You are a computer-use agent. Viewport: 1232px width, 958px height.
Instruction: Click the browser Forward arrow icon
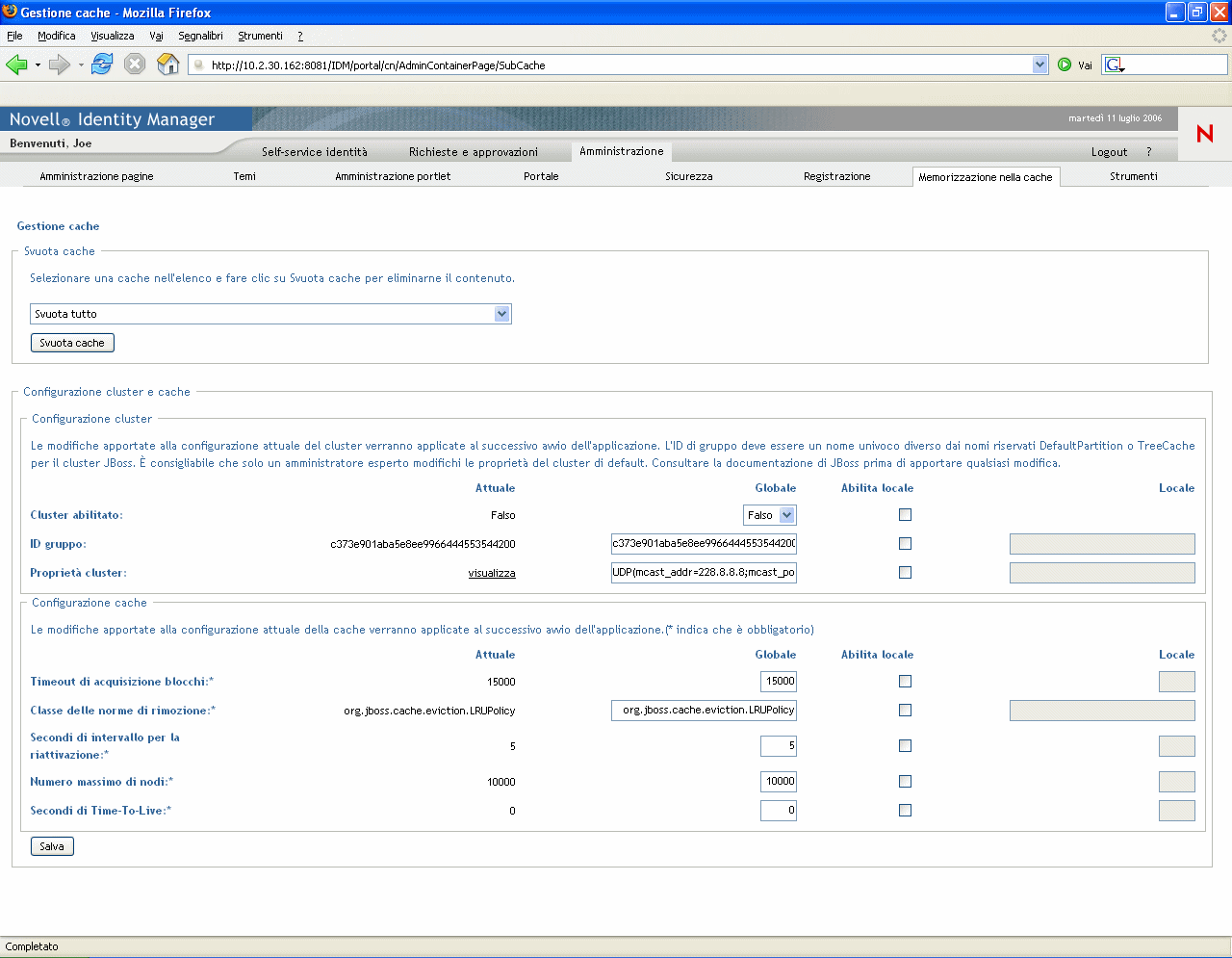pyautogui.click(x=60, y=65)
